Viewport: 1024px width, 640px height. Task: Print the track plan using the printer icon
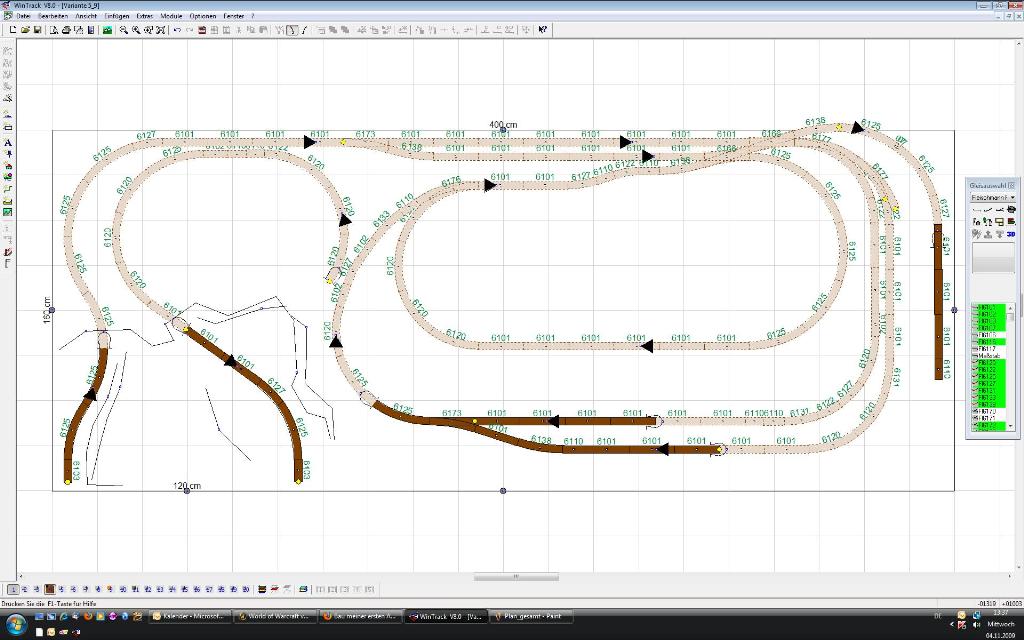pos(66,30)
